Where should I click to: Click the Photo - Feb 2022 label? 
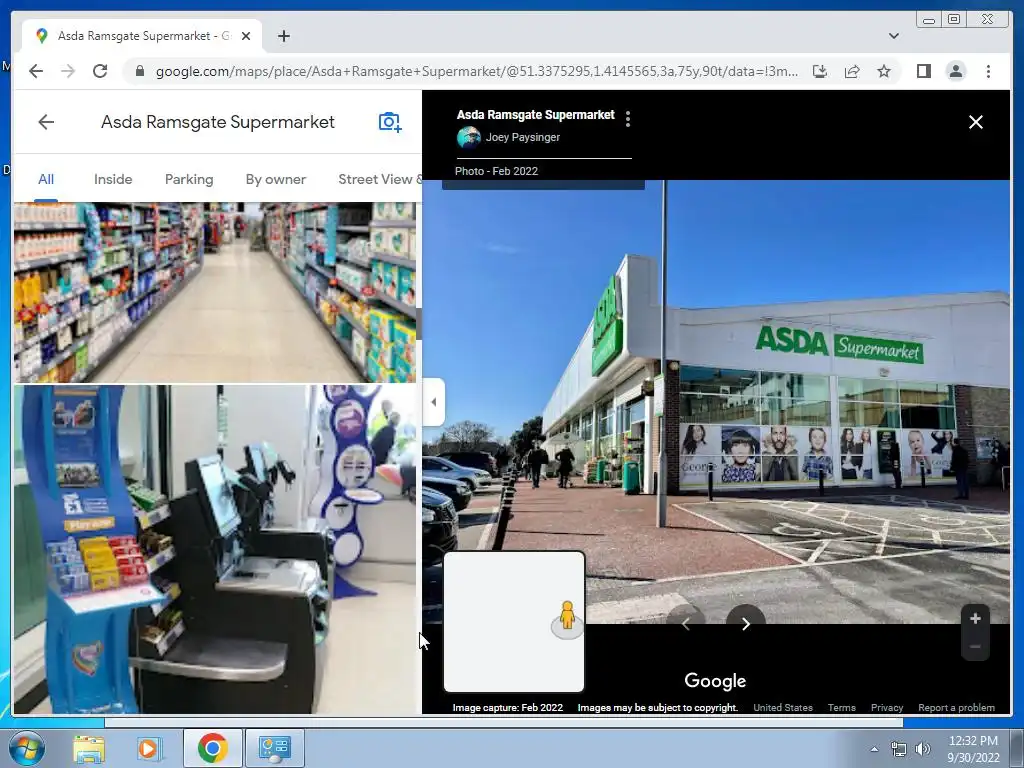(496, 171)
